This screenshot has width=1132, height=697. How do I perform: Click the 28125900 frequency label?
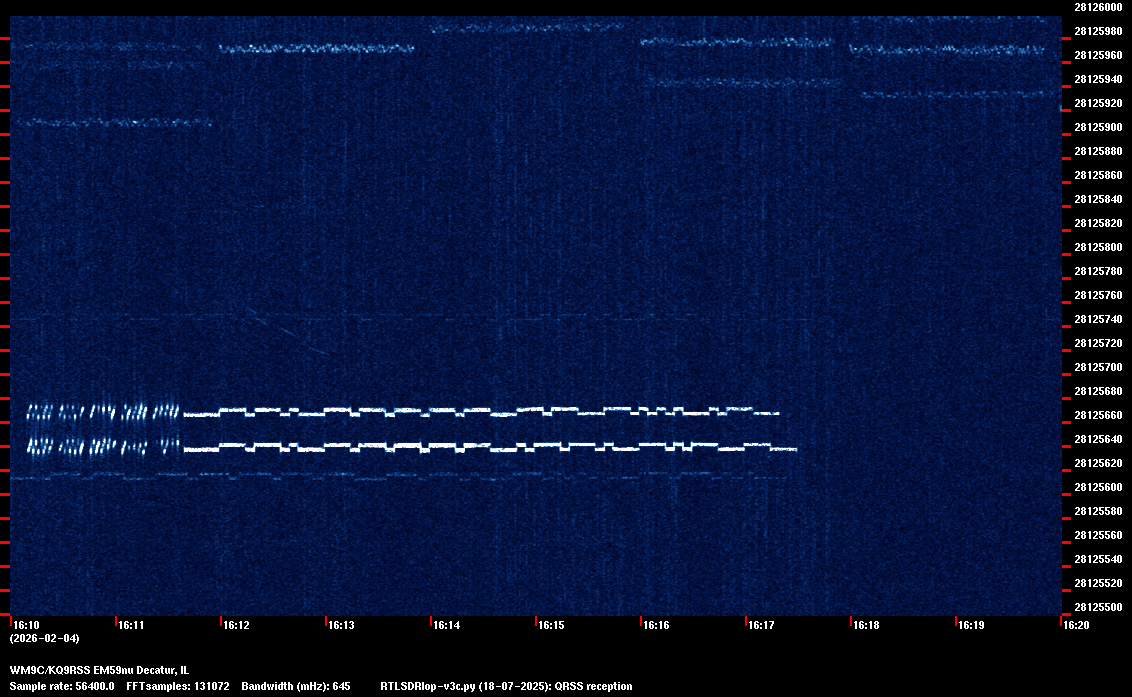coord(1097,127)
